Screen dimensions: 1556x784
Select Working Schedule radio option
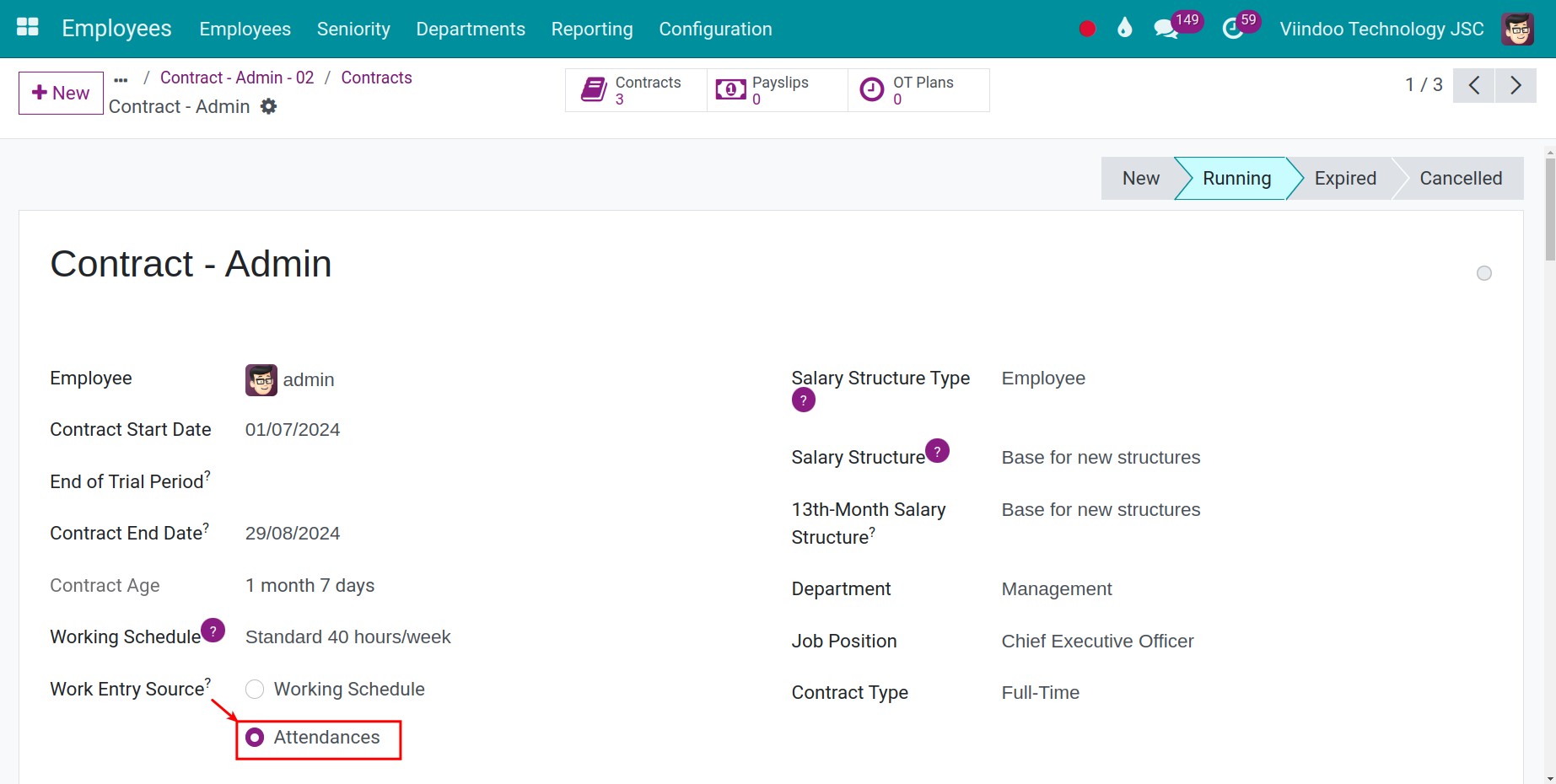click(255, 690)
